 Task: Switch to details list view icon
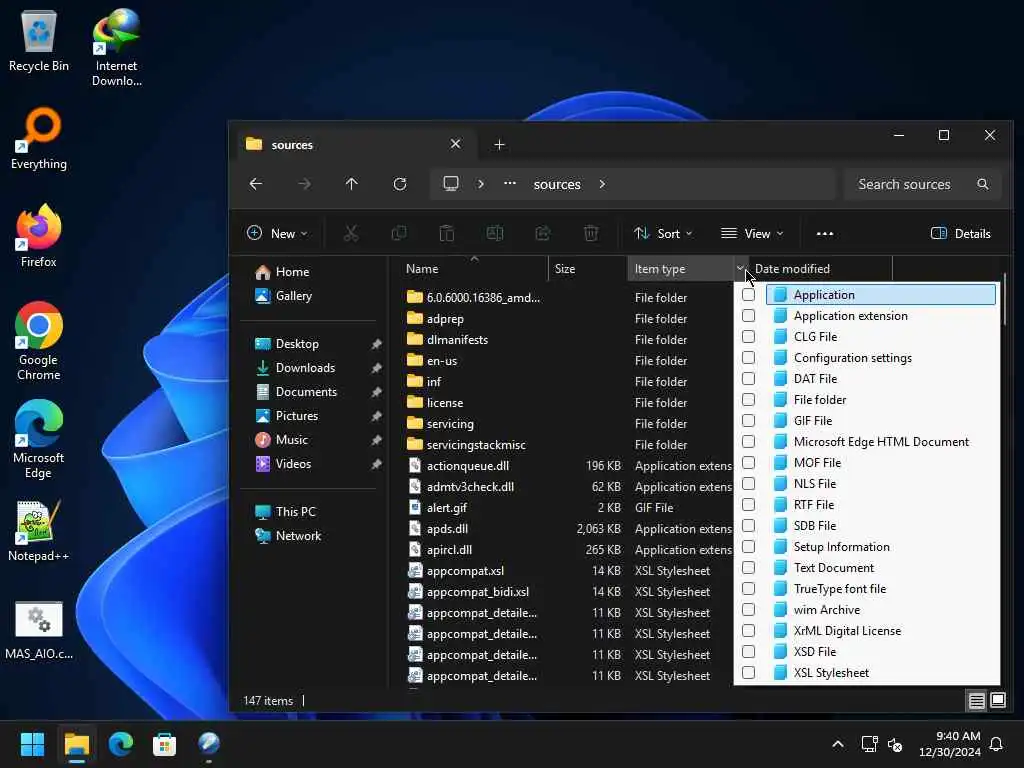976,701
